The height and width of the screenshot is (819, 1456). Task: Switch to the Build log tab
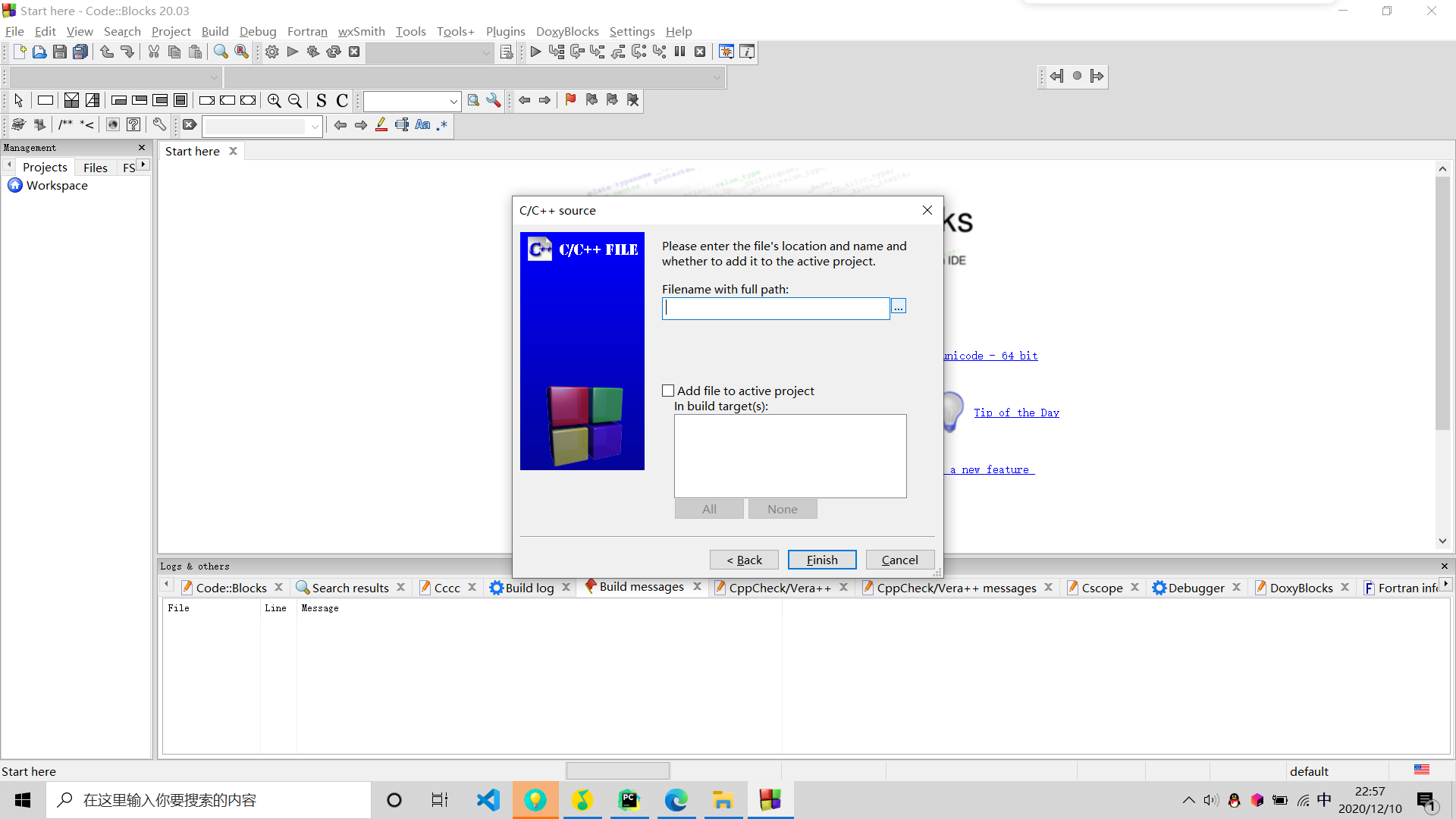[x=529, y=588]
